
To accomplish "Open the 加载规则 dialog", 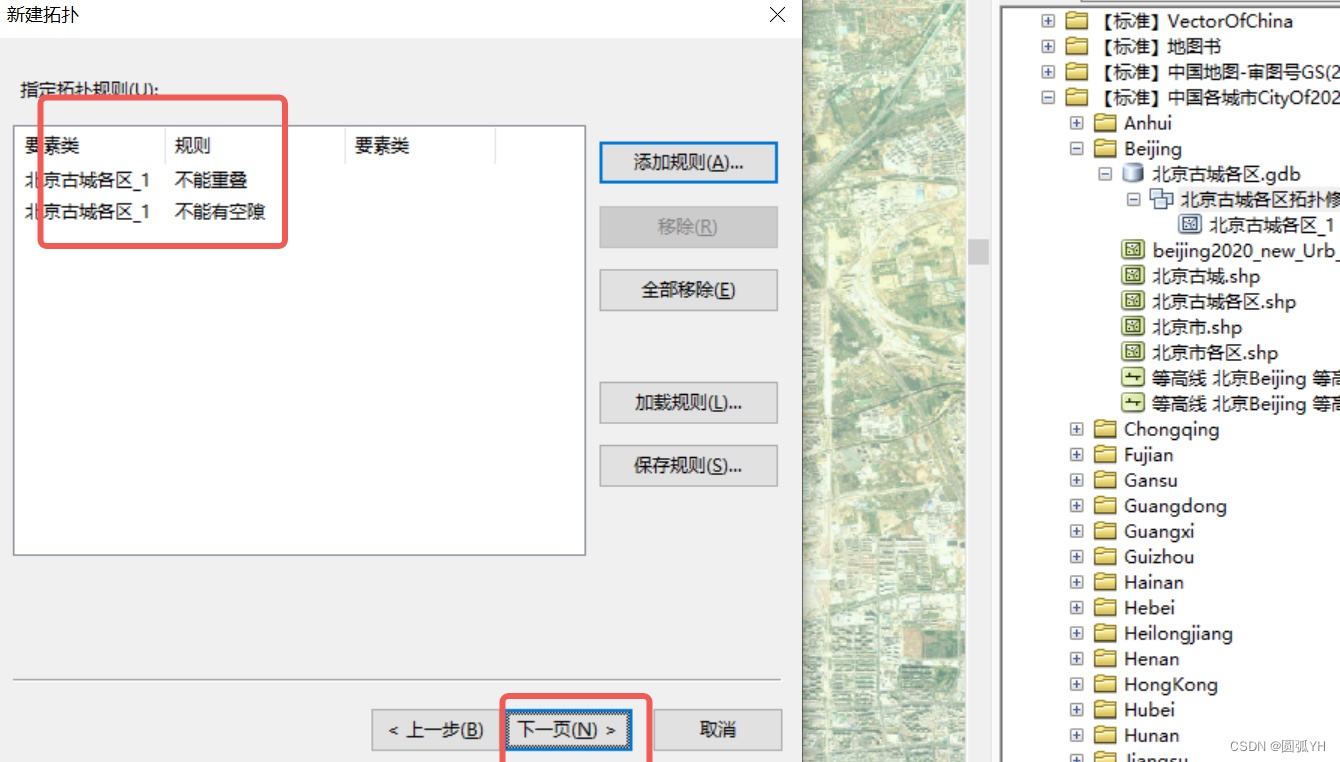I will [x=688, y=402].
